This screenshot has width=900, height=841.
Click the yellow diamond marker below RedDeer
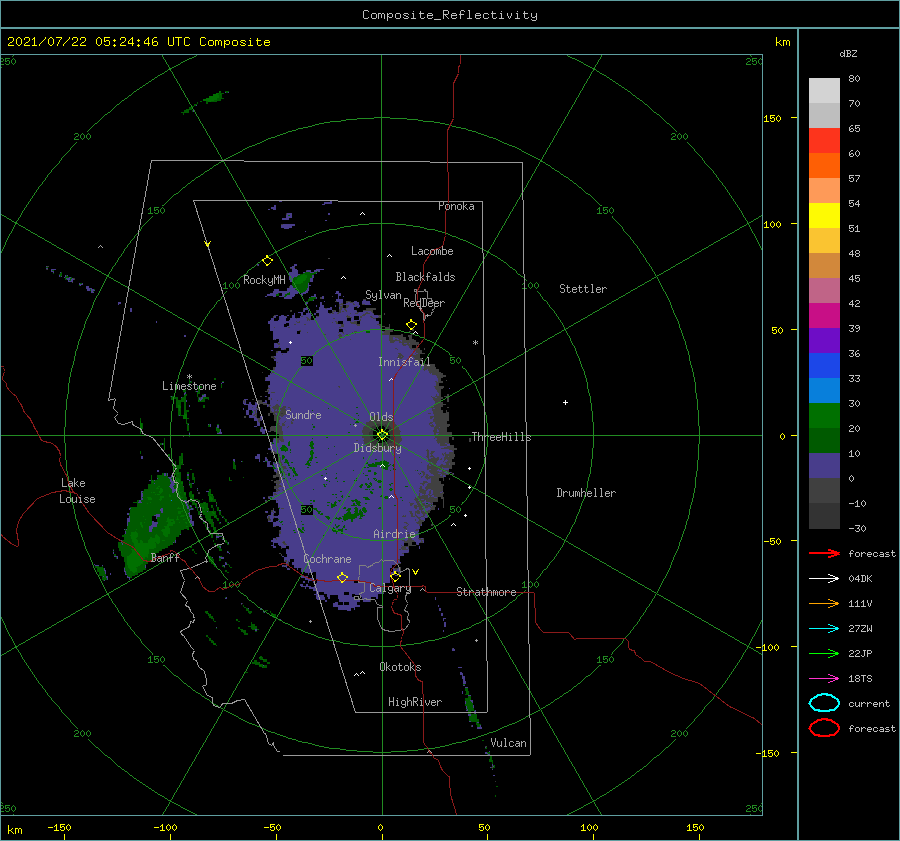tap(411, 325)
